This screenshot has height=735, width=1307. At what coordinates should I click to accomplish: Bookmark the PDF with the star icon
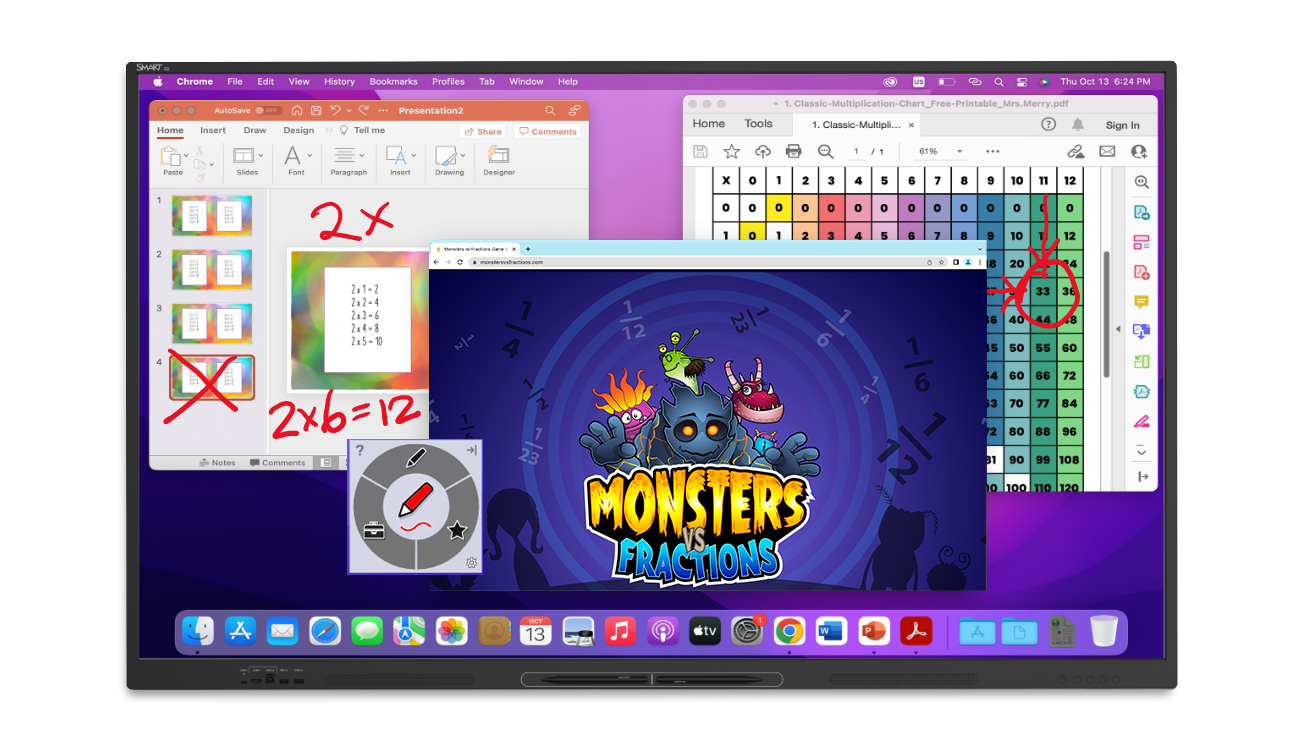[x=732, y=151]
